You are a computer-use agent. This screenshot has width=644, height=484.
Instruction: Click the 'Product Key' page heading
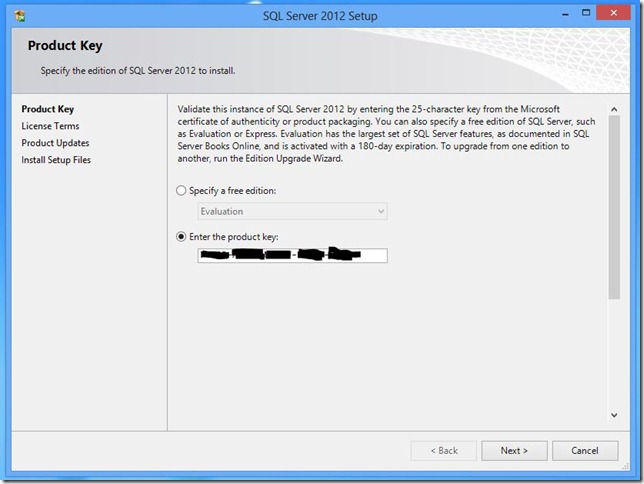pyautogui.click(x=65, y=46)
